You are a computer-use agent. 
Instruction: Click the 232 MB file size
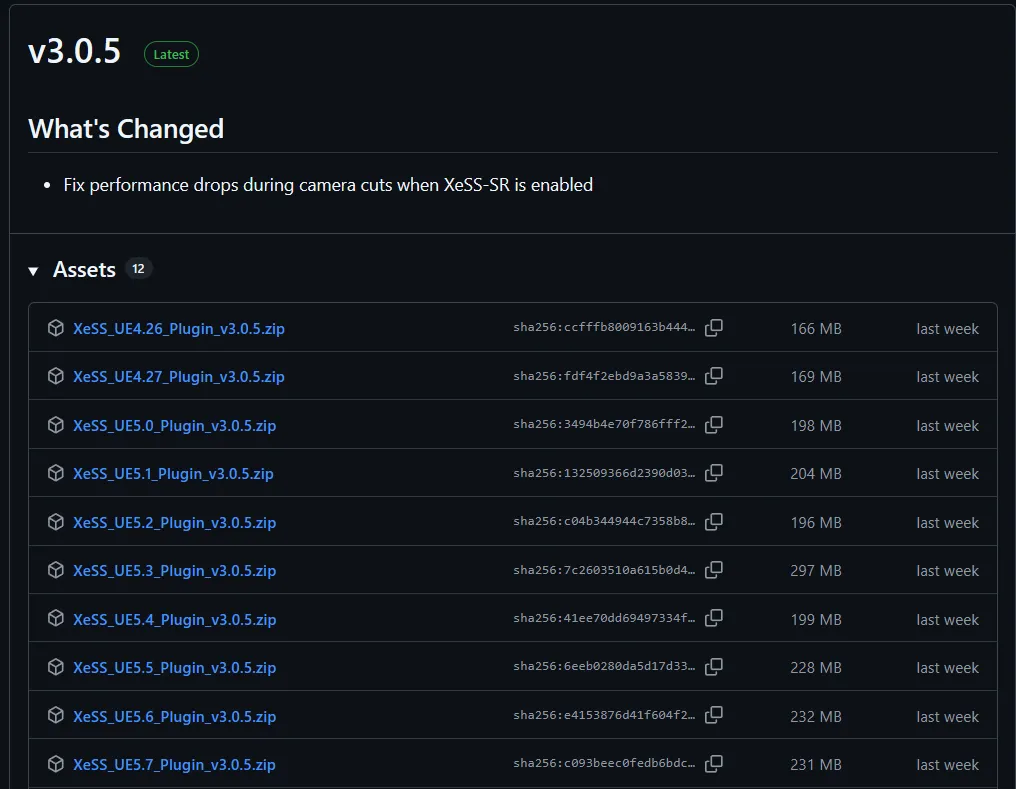(x=816, y=716)
